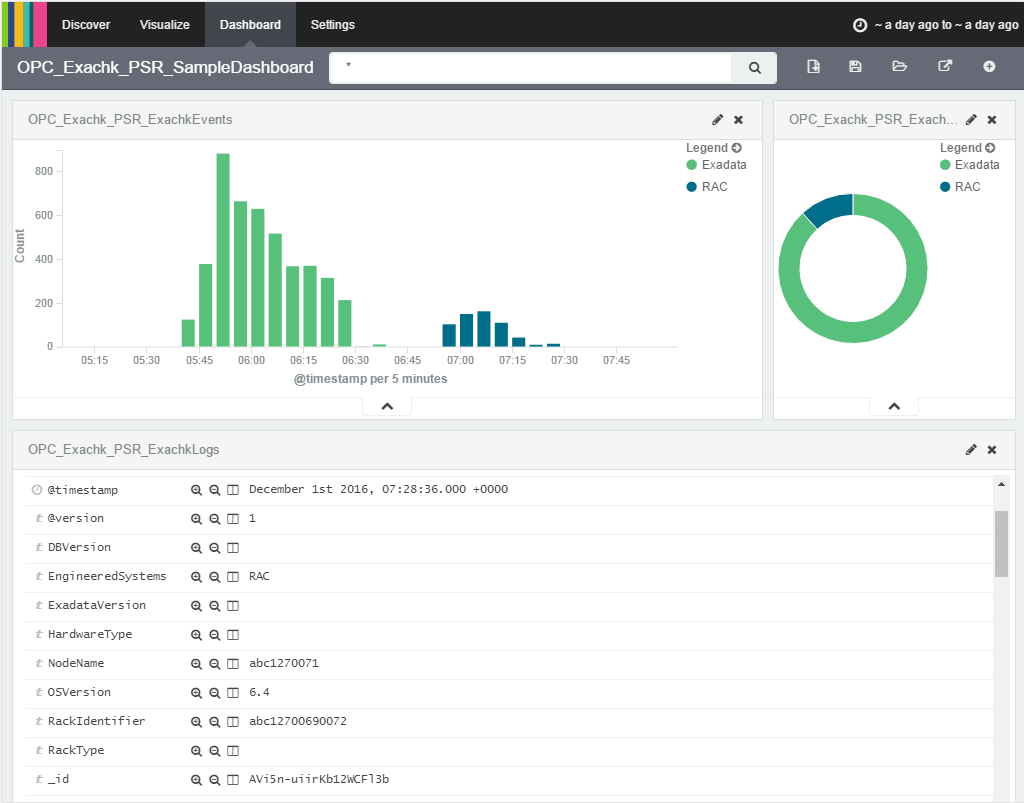
Task: Edit the ExachkEvents panel with pencil icon
Action: [717, 119]
